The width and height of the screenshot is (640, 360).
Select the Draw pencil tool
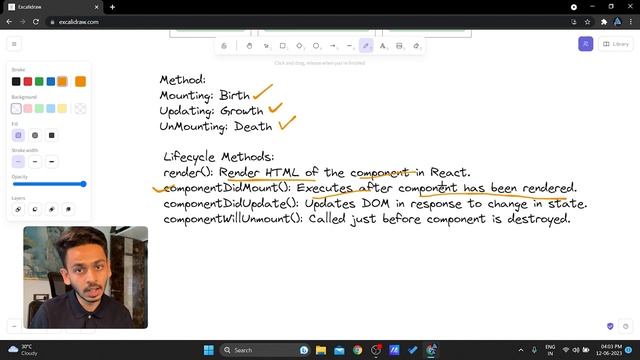[366, 46]
